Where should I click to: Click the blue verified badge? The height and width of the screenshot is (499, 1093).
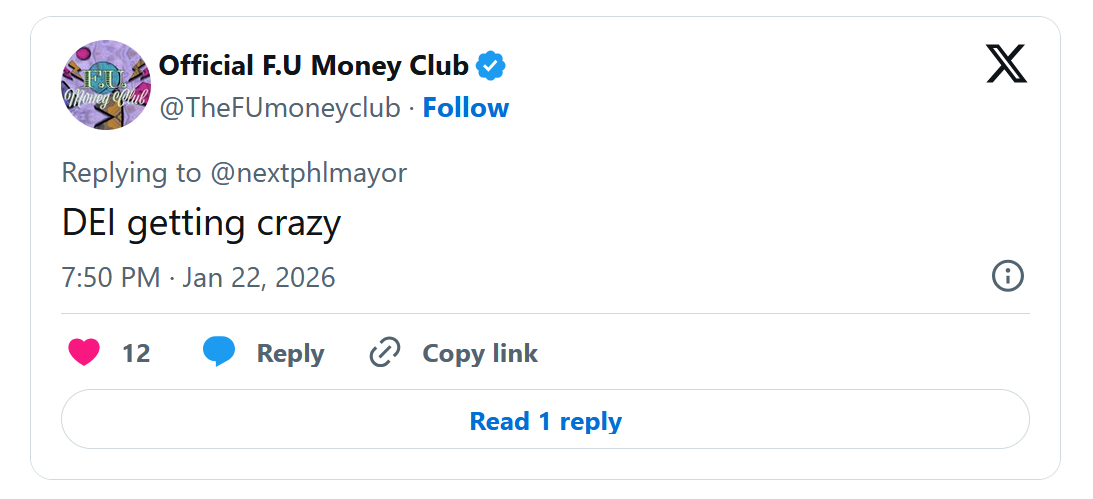(x=490, y=67)
